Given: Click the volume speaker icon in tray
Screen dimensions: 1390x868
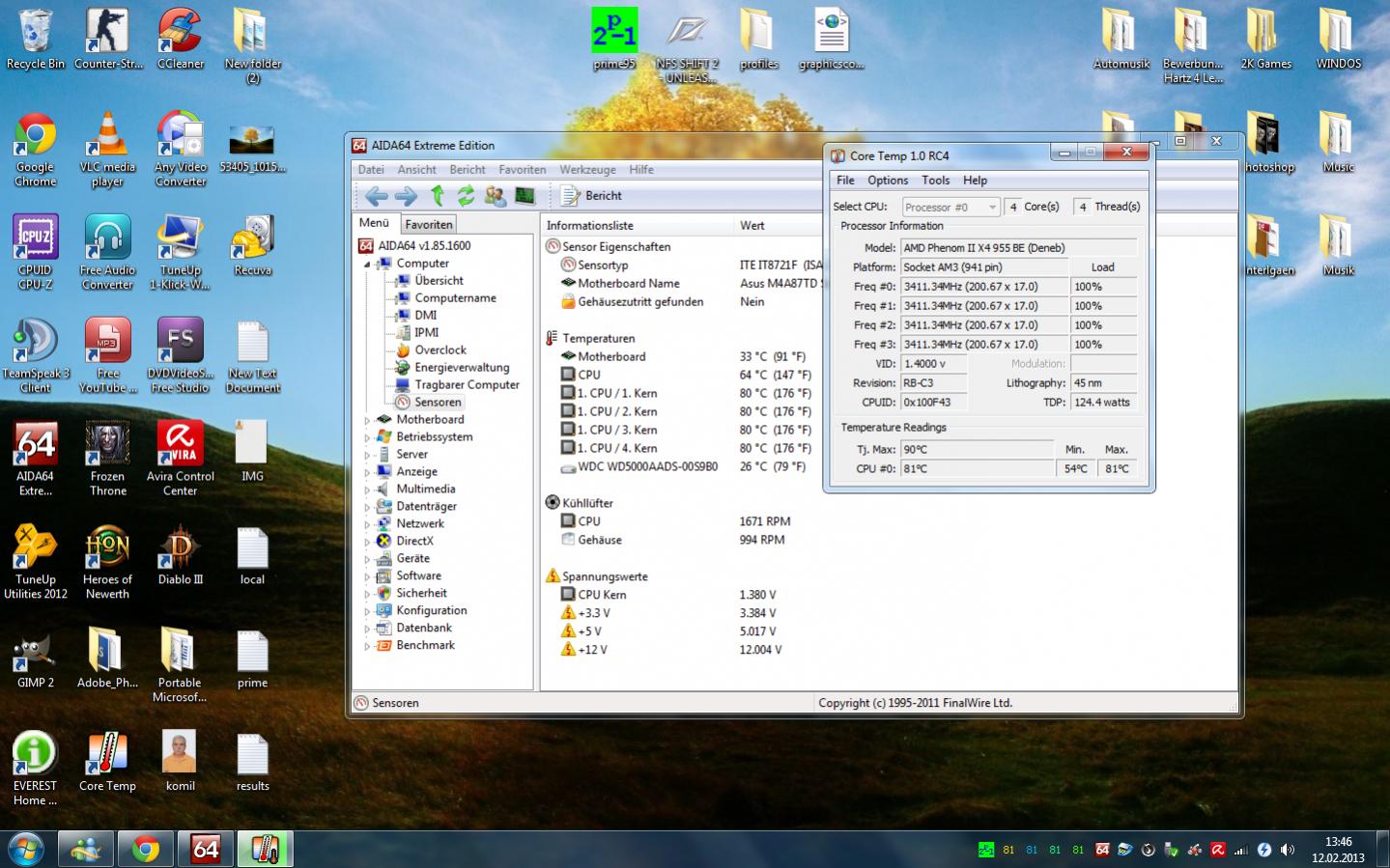Looking at the screenshot, I should [x=1288, y=850].
